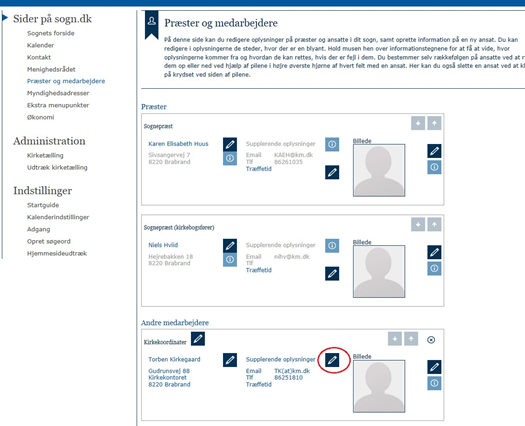
Task: Click Torben's Supplerende oplysninger label
Action: point(281,359)
